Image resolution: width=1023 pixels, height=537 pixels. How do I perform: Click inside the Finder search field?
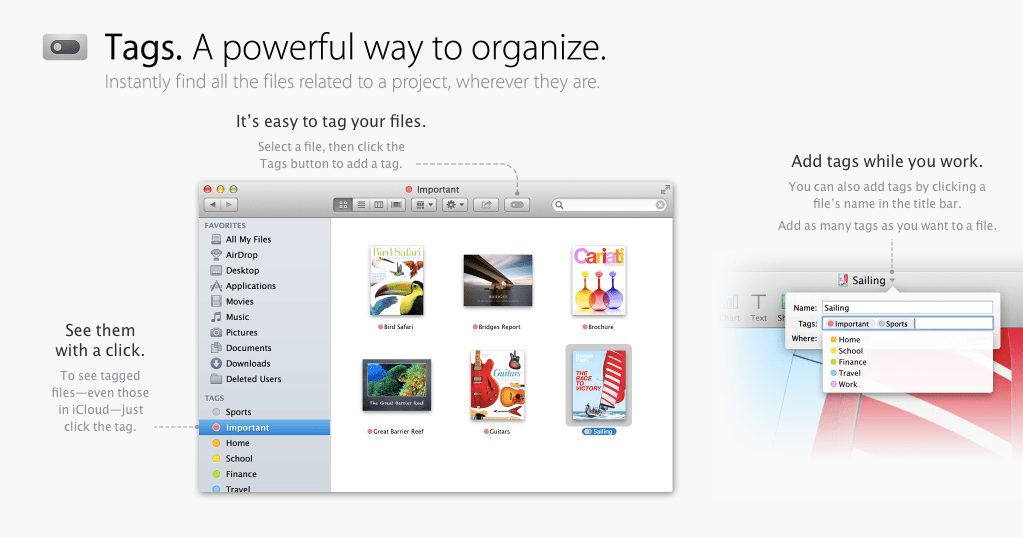(609, 205)
